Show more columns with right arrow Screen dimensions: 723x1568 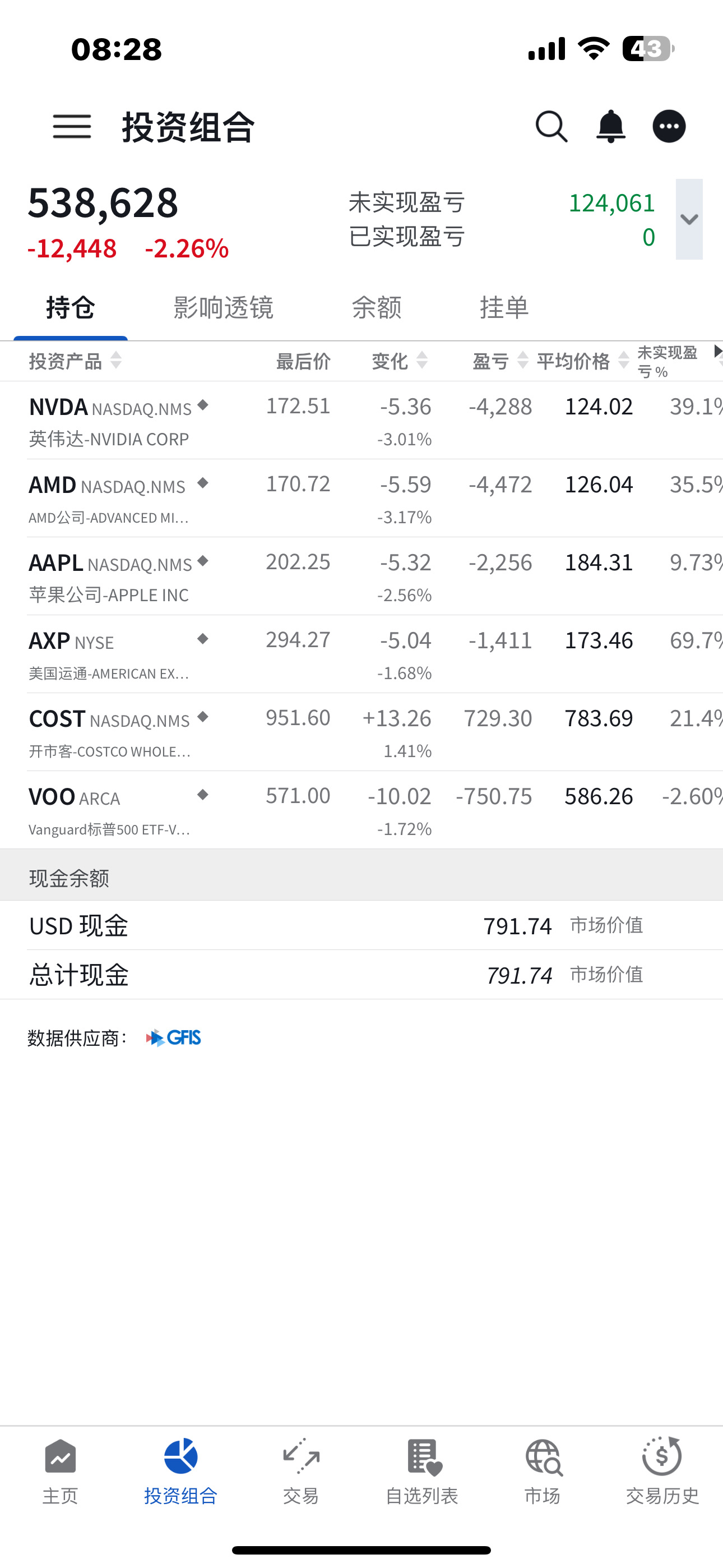717,351
